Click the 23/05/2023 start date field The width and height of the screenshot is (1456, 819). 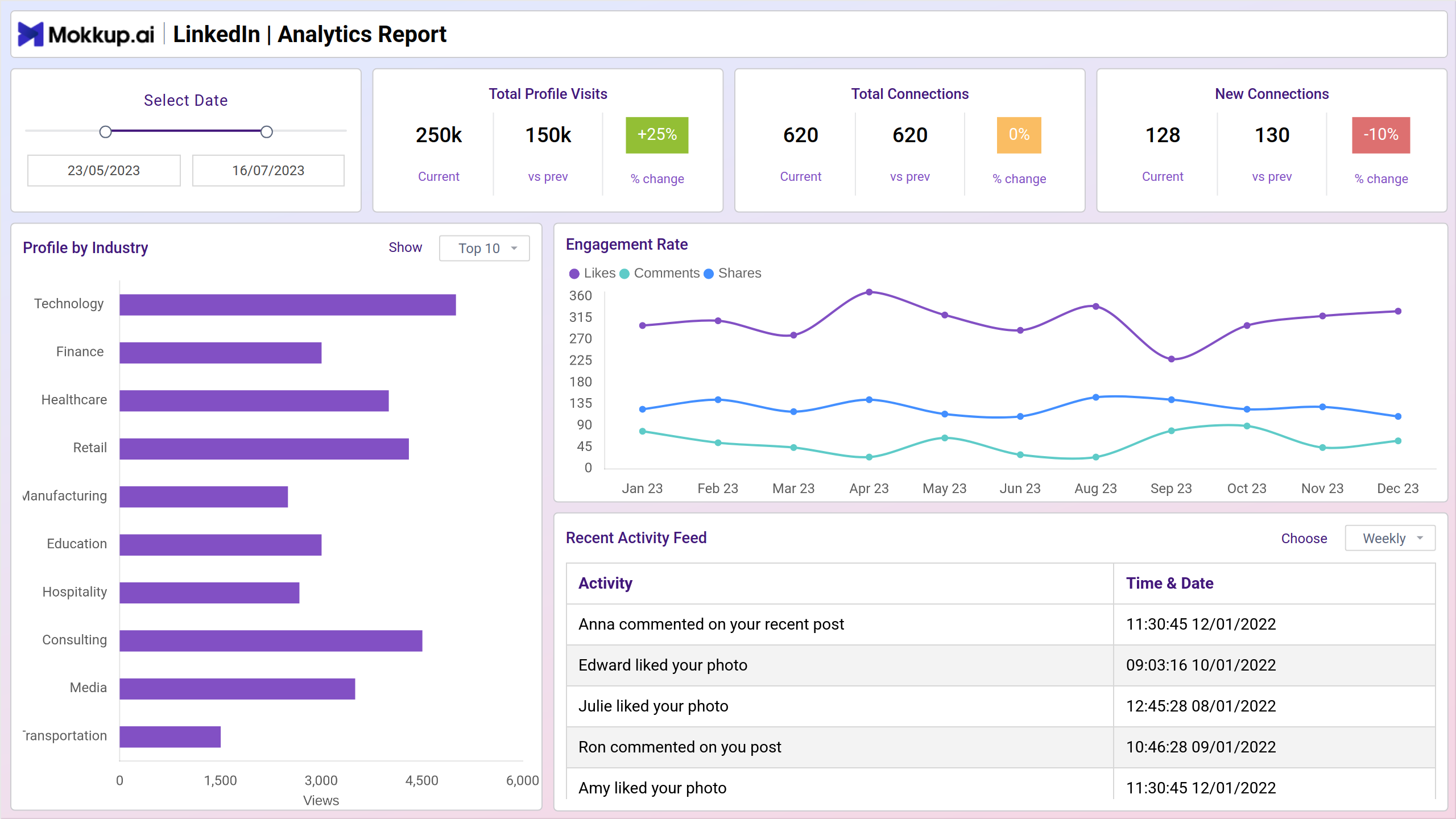[104, 170]
